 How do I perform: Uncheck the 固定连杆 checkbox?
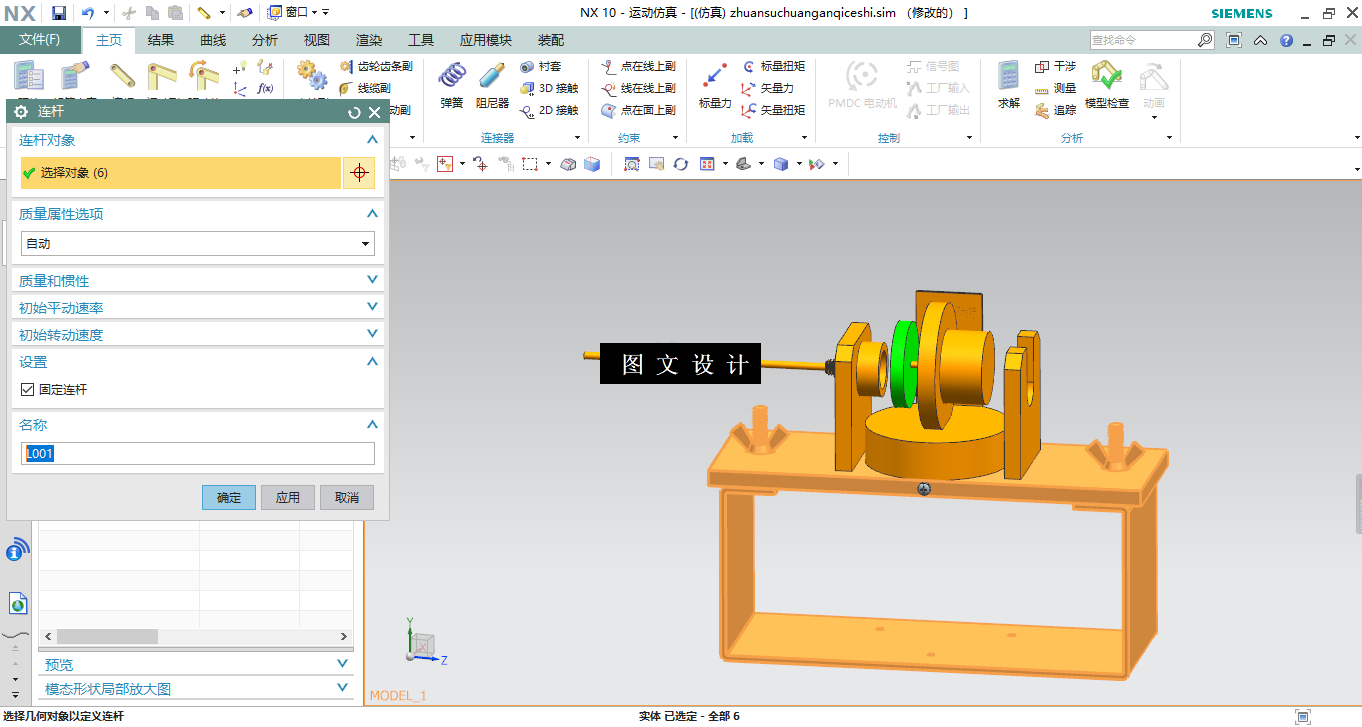[x=27, y=389]
